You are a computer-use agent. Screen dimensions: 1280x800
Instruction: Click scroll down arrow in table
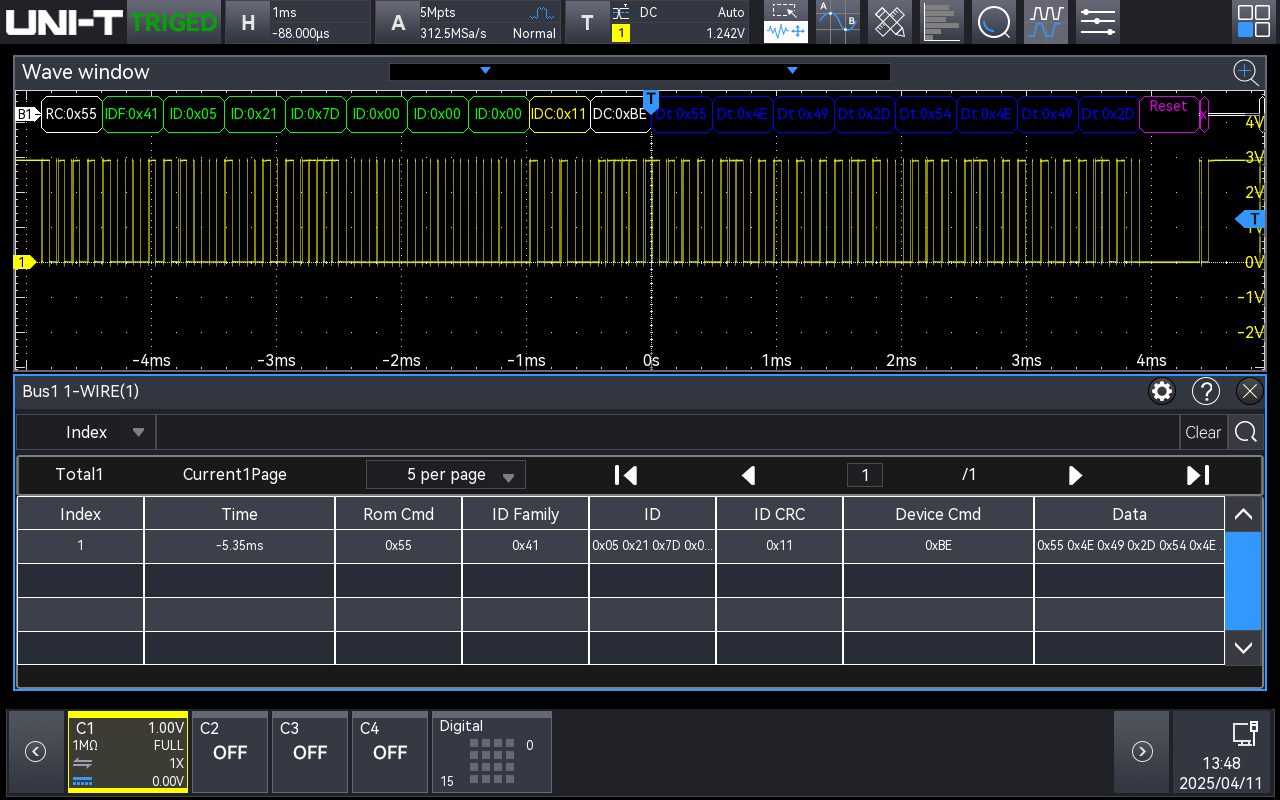click(x=1243, y=648)
